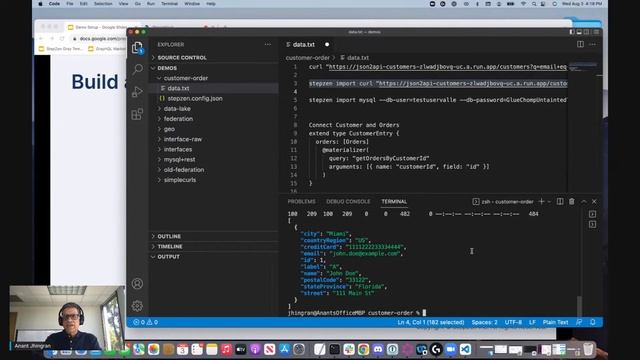Image resolution: width=640 pixels, height=360 pixels.
Task: Toggle secondary side bar layout button
Action: click(x=587, y=32)
